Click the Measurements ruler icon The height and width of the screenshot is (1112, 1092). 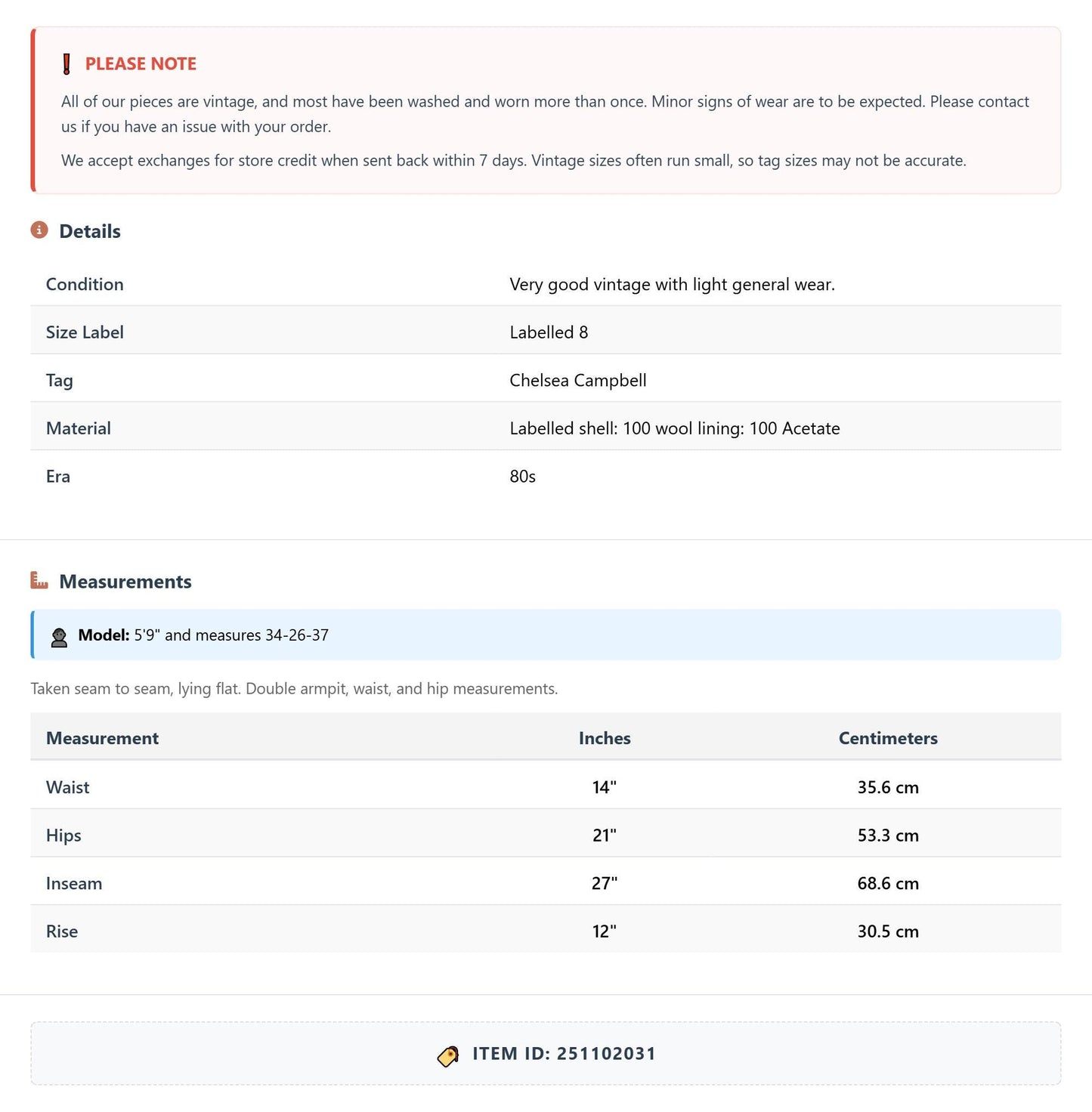39,580
